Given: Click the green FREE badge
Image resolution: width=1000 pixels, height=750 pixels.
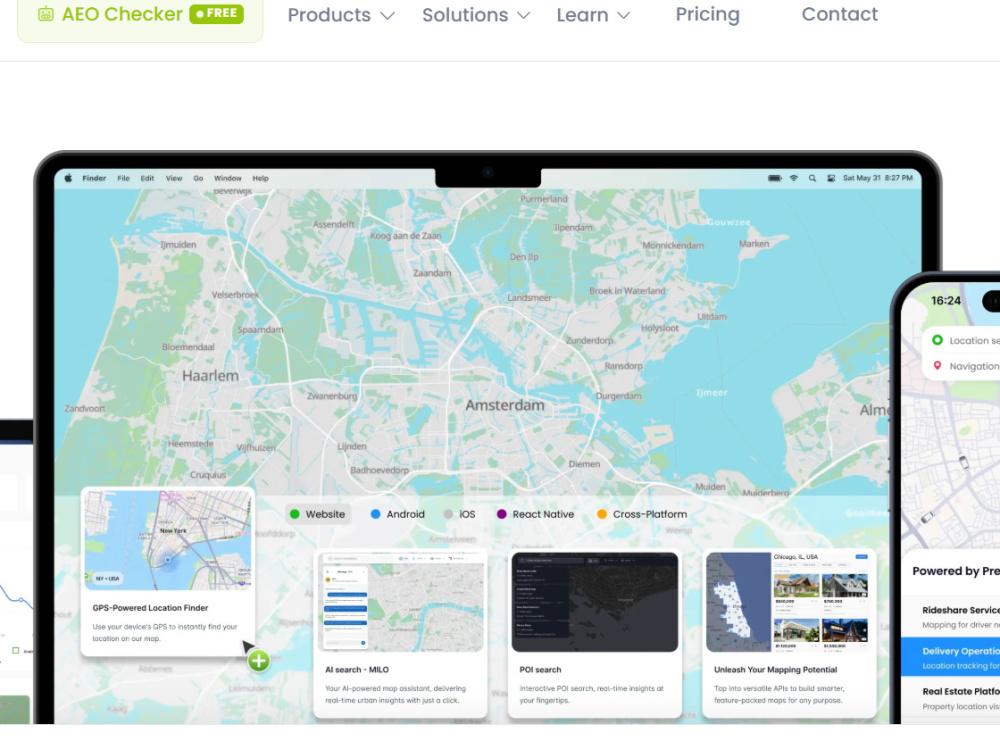Looking at the screenshot, I should [x=216, y=13].
